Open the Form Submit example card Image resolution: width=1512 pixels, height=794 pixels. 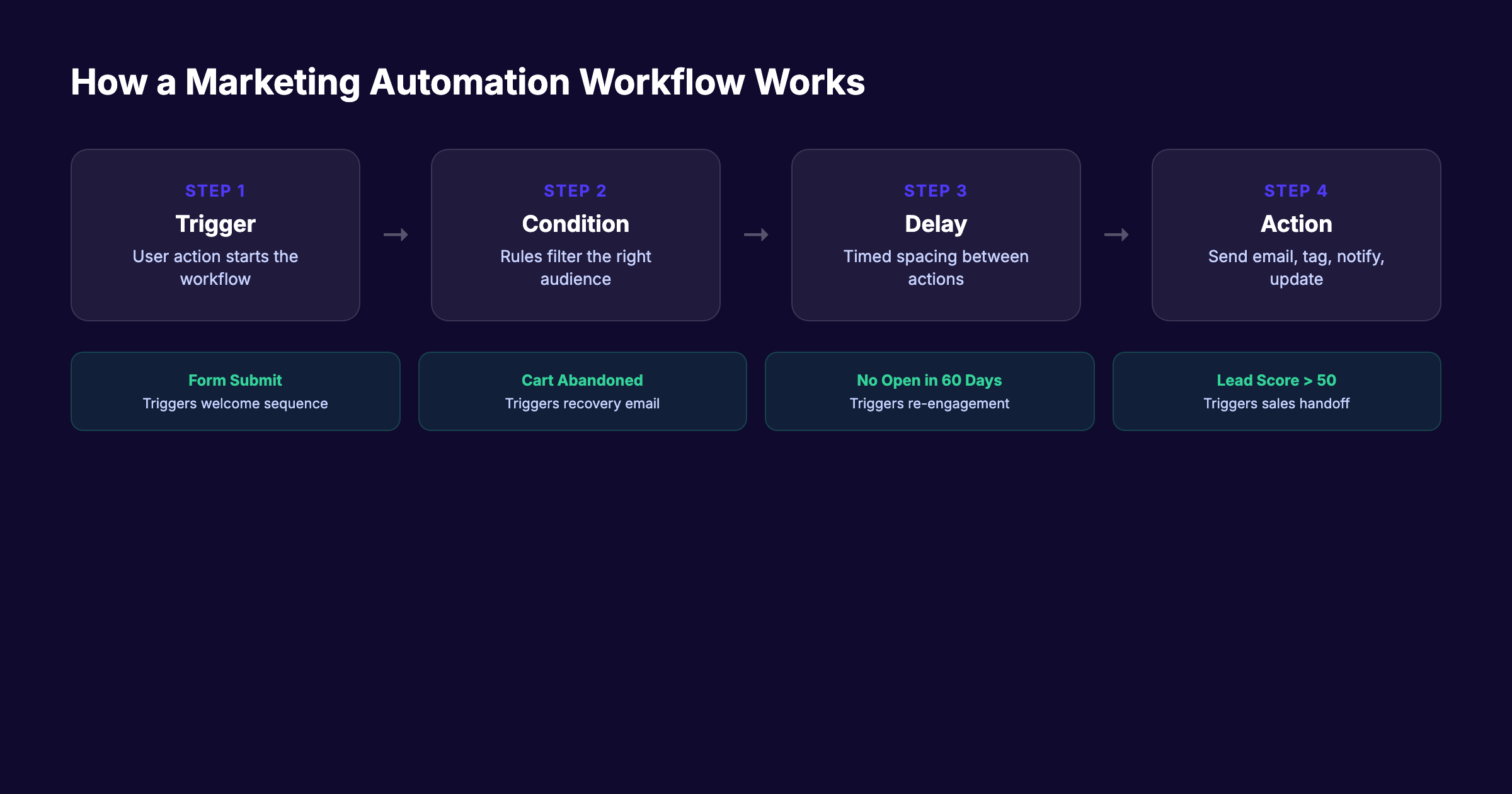[235, 391]
